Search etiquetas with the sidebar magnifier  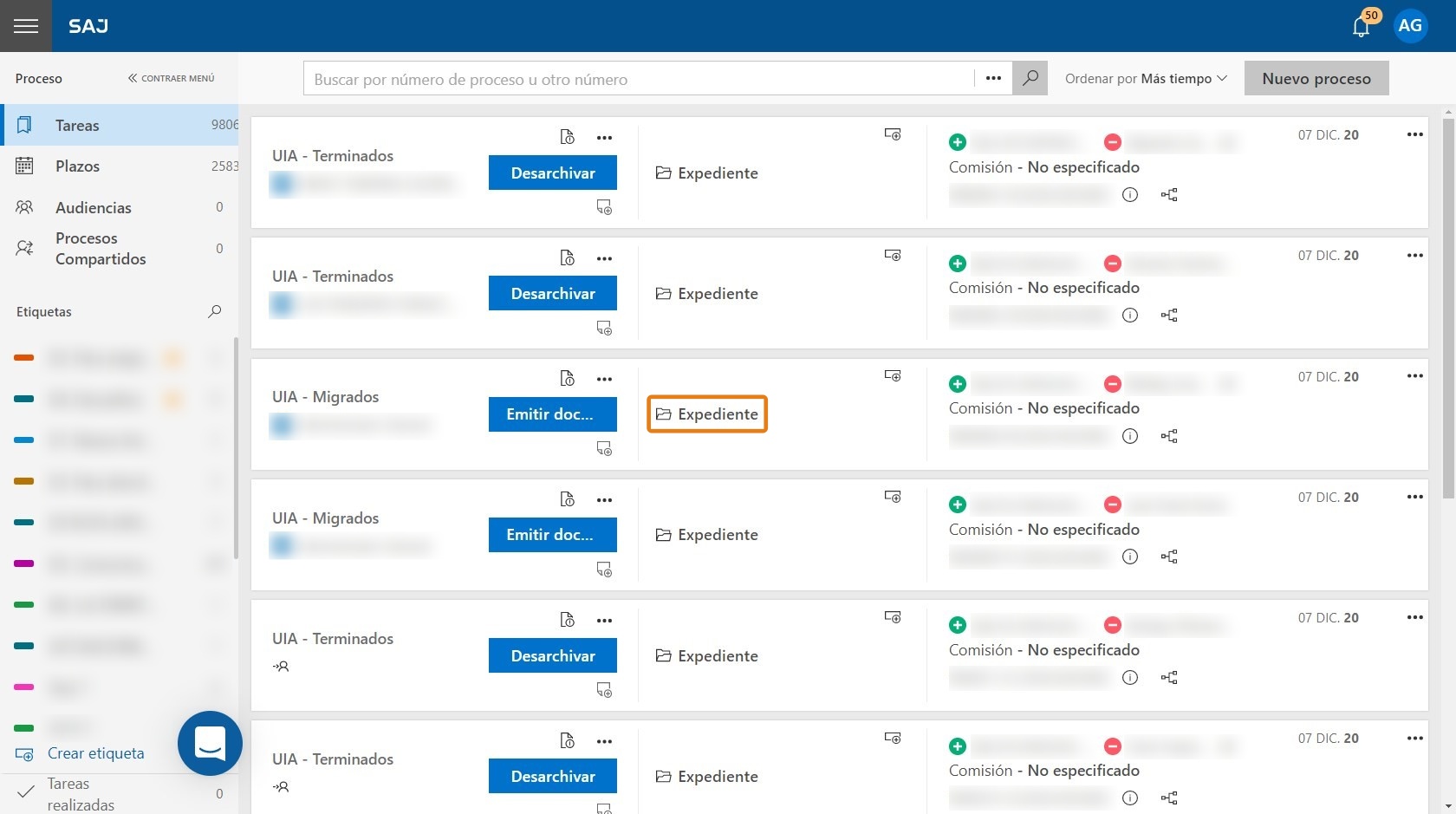pyautogui.click(x=215, y=311)
